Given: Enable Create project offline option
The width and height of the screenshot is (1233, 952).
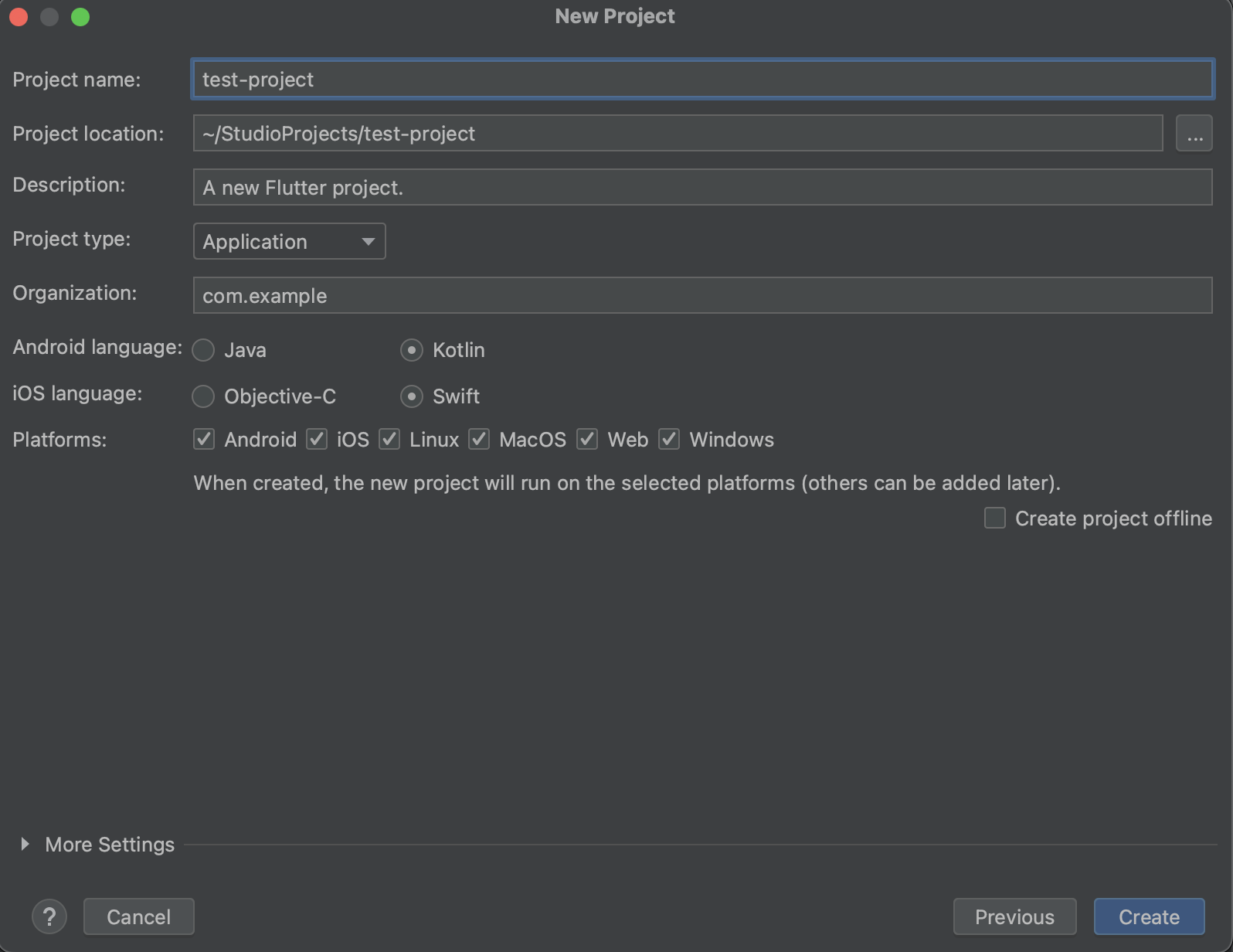Looking at the screenshot, I should (995, 518).
